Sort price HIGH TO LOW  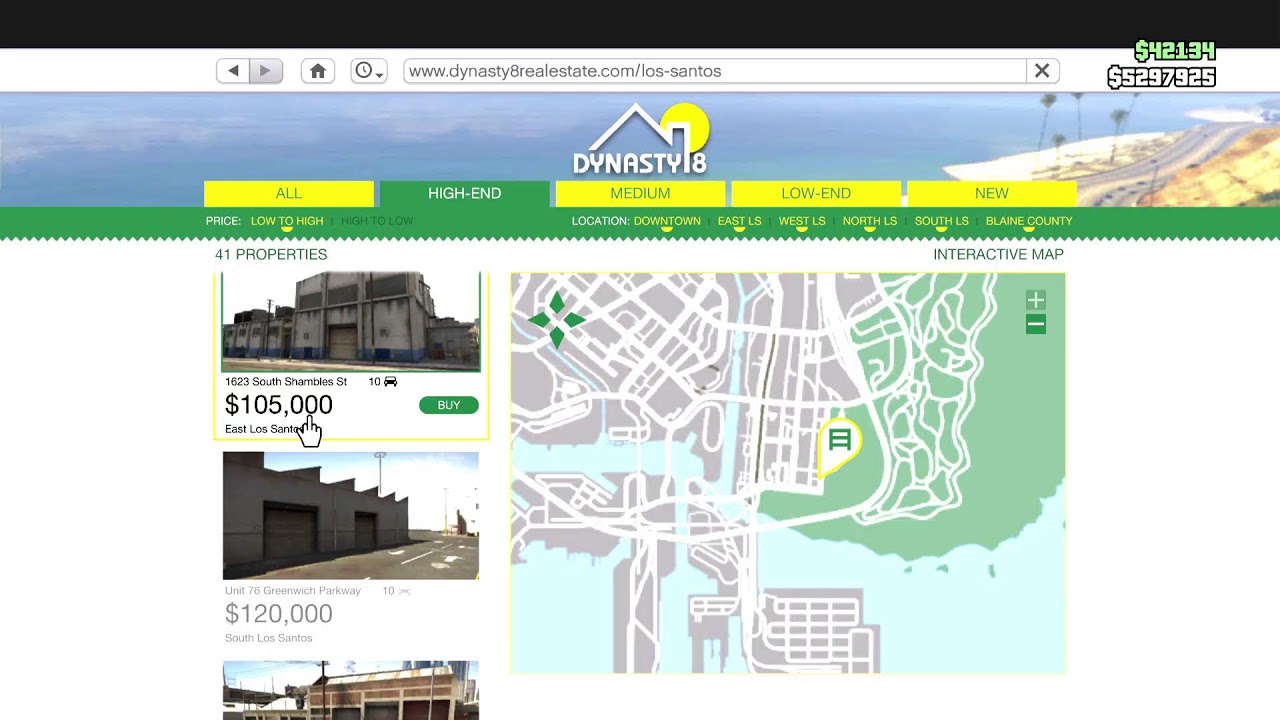tap(377, 221)
